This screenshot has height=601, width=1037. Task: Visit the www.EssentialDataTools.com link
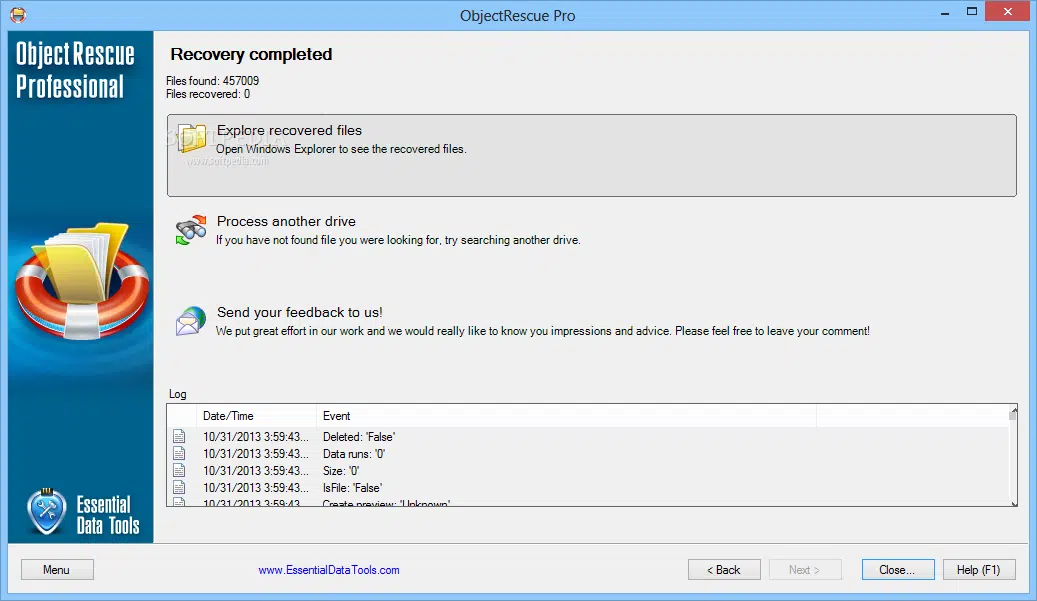click(329, 570)
